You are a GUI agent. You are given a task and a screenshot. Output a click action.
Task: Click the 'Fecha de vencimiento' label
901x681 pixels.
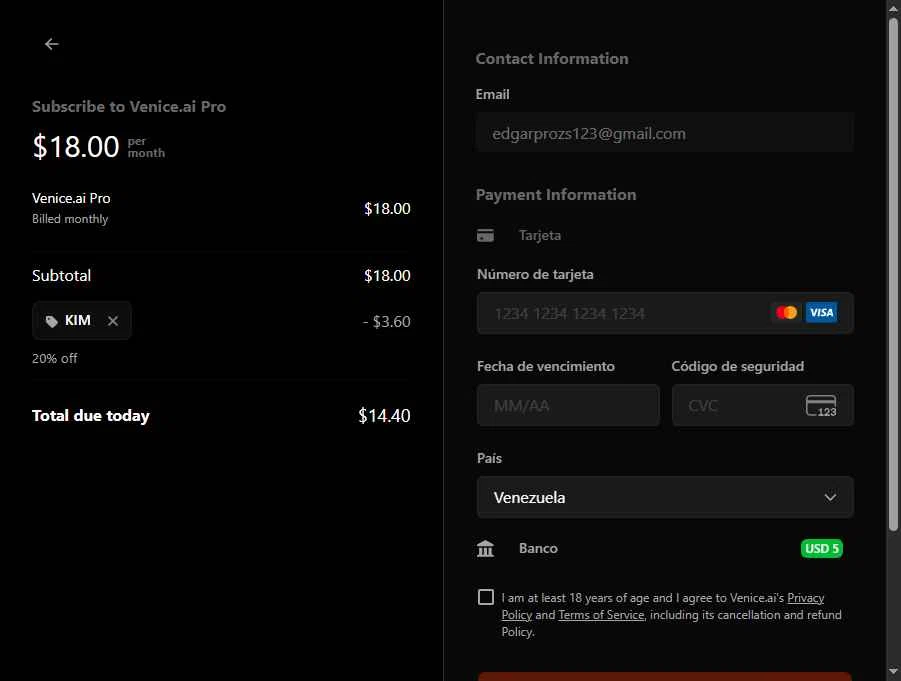[x=545, y=366]
